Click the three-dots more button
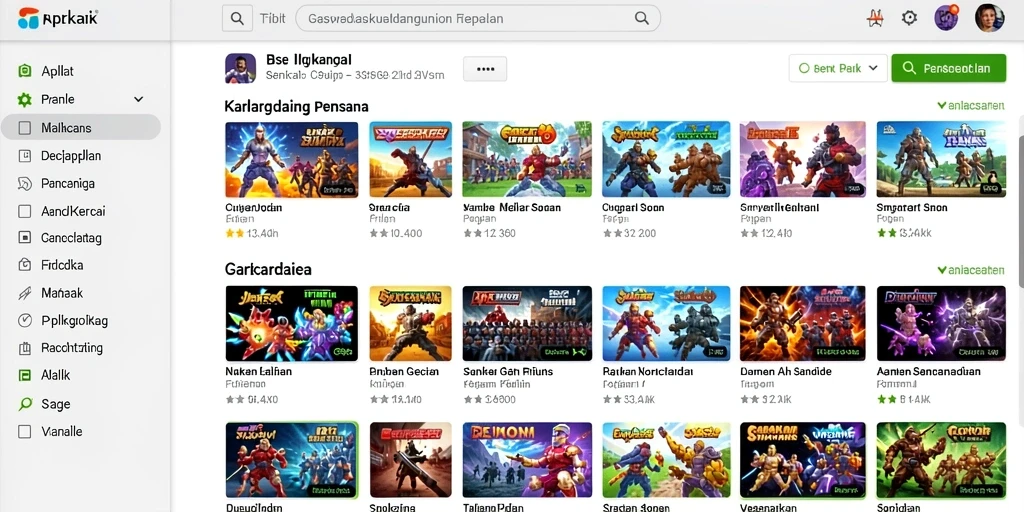The width and height of the screenshot is (1024, 512). (485, 69)
